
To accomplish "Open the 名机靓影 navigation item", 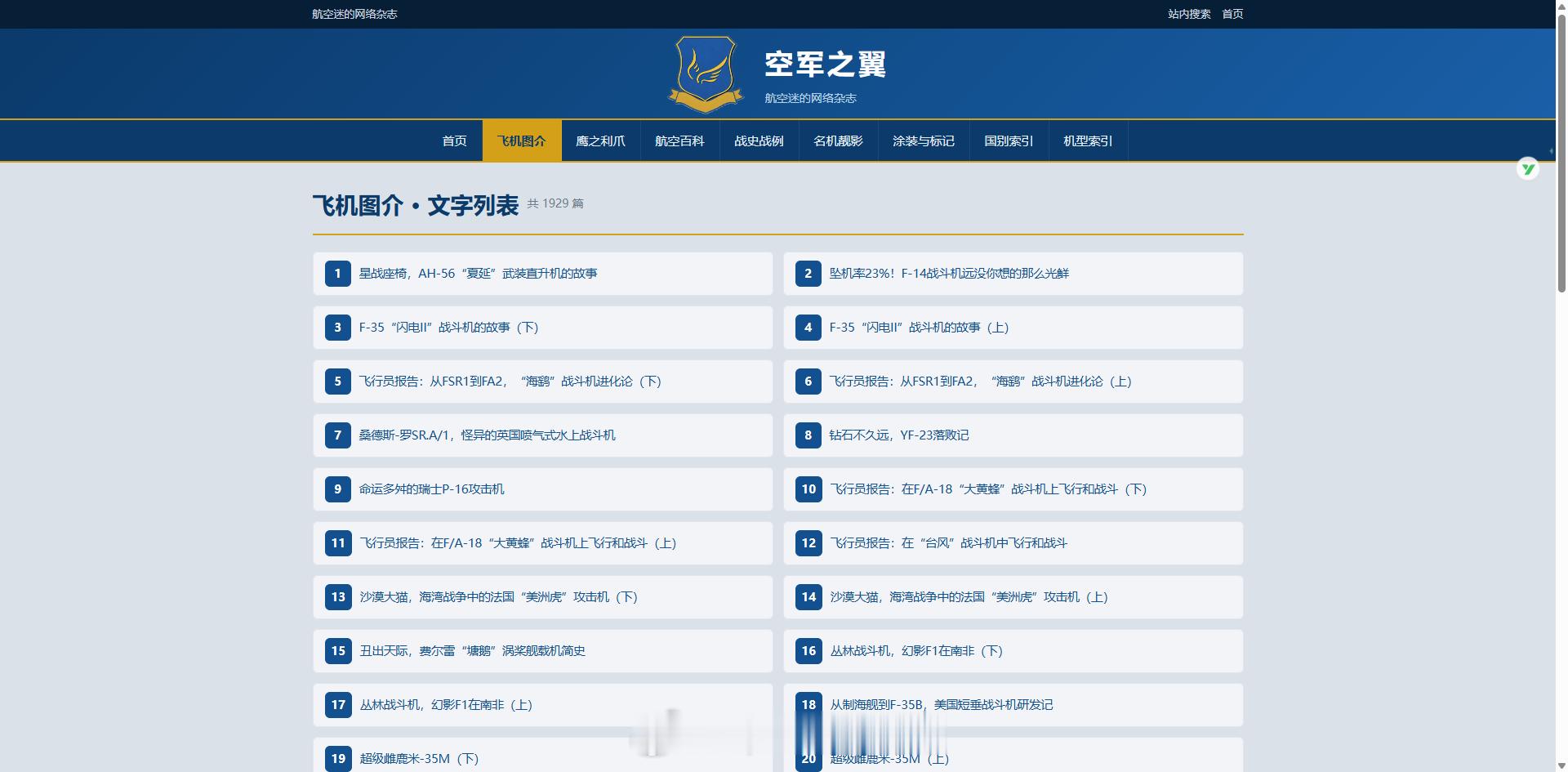I will [x=838, y=141].
